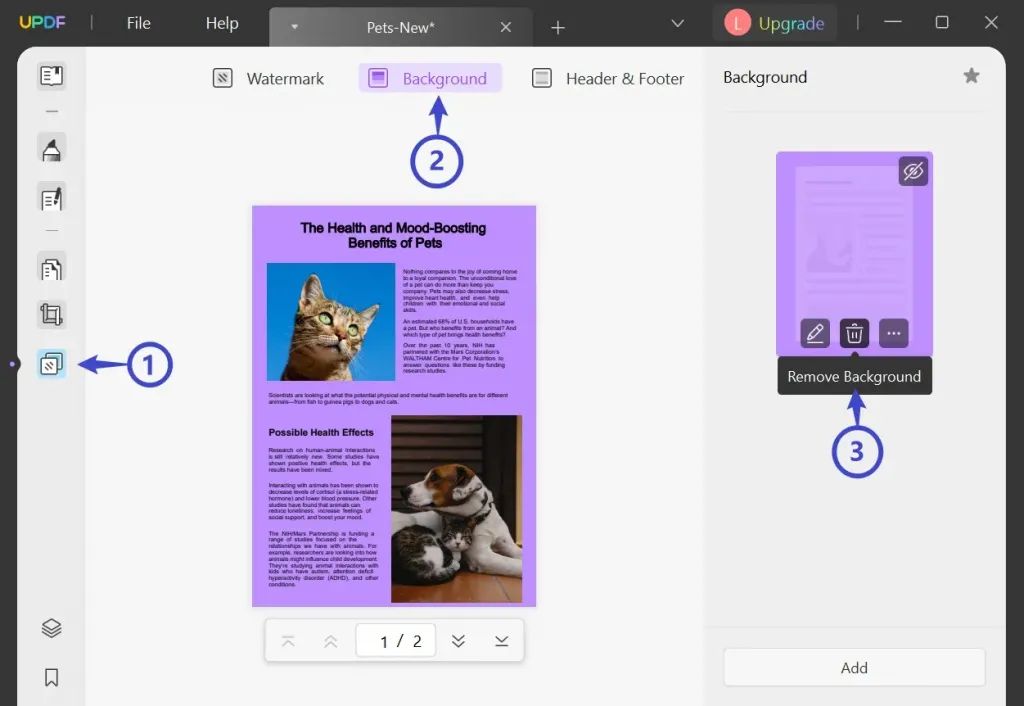Click the Layers icon at sidebar bottom

52,628
